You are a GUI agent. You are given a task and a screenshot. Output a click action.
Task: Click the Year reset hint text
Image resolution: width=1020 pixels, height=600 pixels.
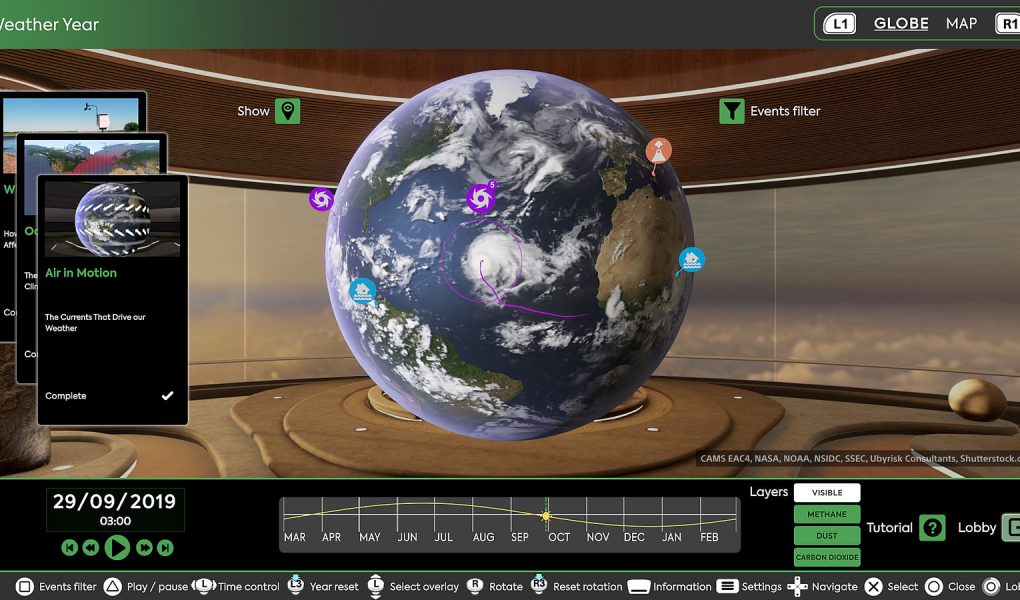point(334,586)
